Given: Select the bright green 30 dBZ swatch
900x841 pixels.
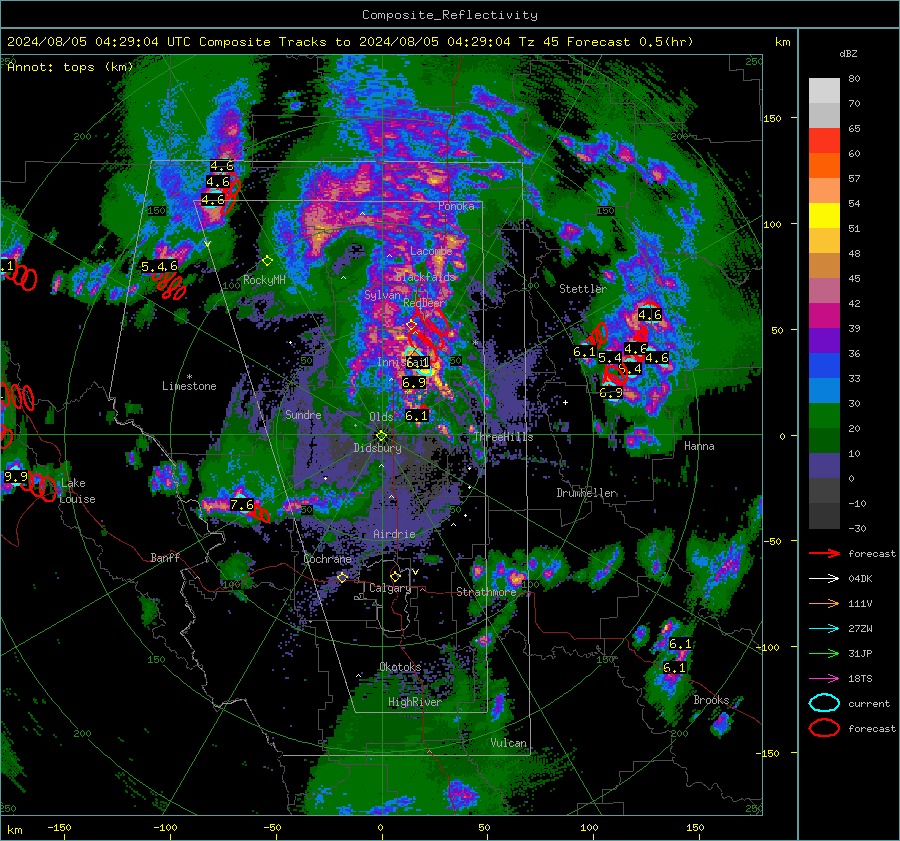Looking at the screenshot, I should point(824,415).
